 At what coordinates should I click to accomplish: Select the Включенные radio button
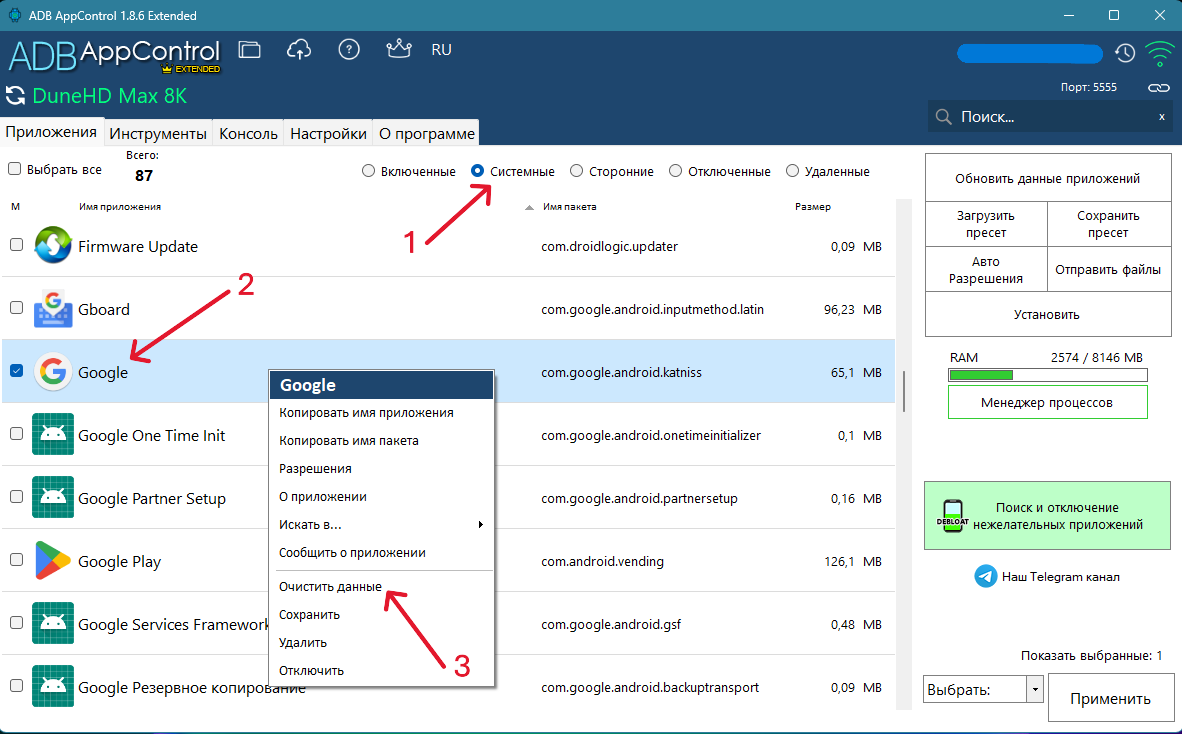point(368,171)
